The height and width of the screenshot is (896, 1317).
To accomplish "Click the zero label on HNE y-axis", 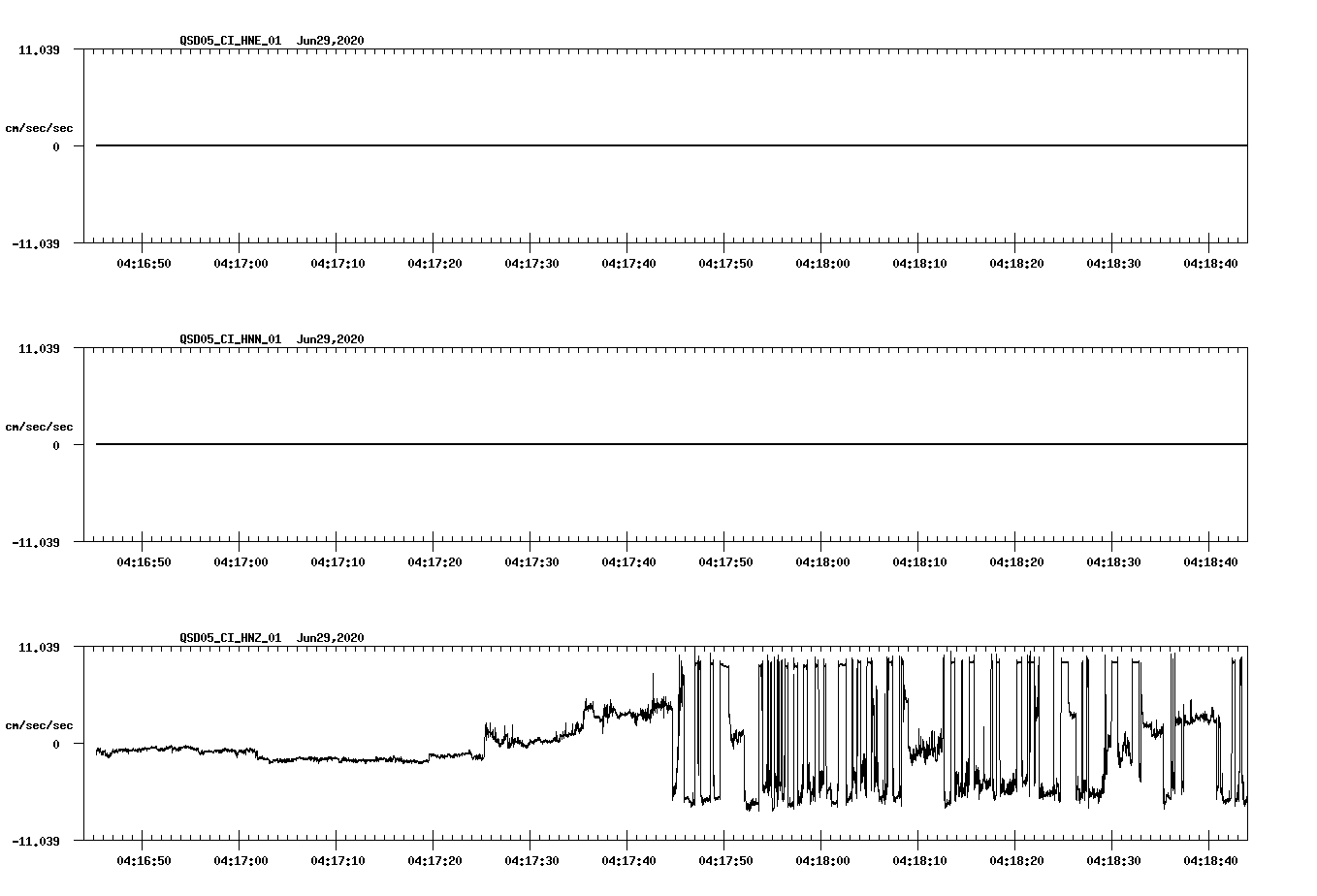I will (56, 147).
